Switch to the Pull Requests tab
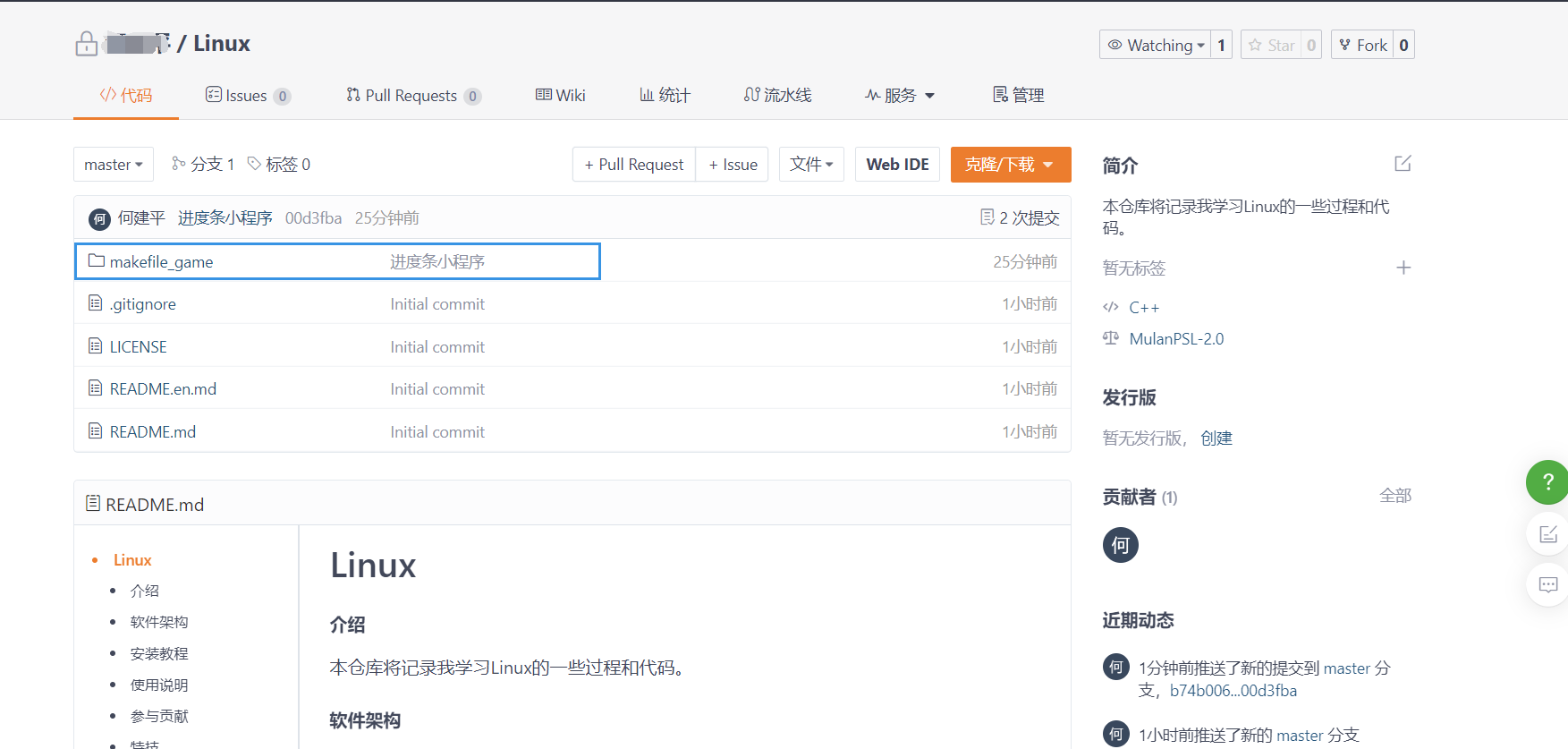The image size is (1568, 749). tap(413, 95)
